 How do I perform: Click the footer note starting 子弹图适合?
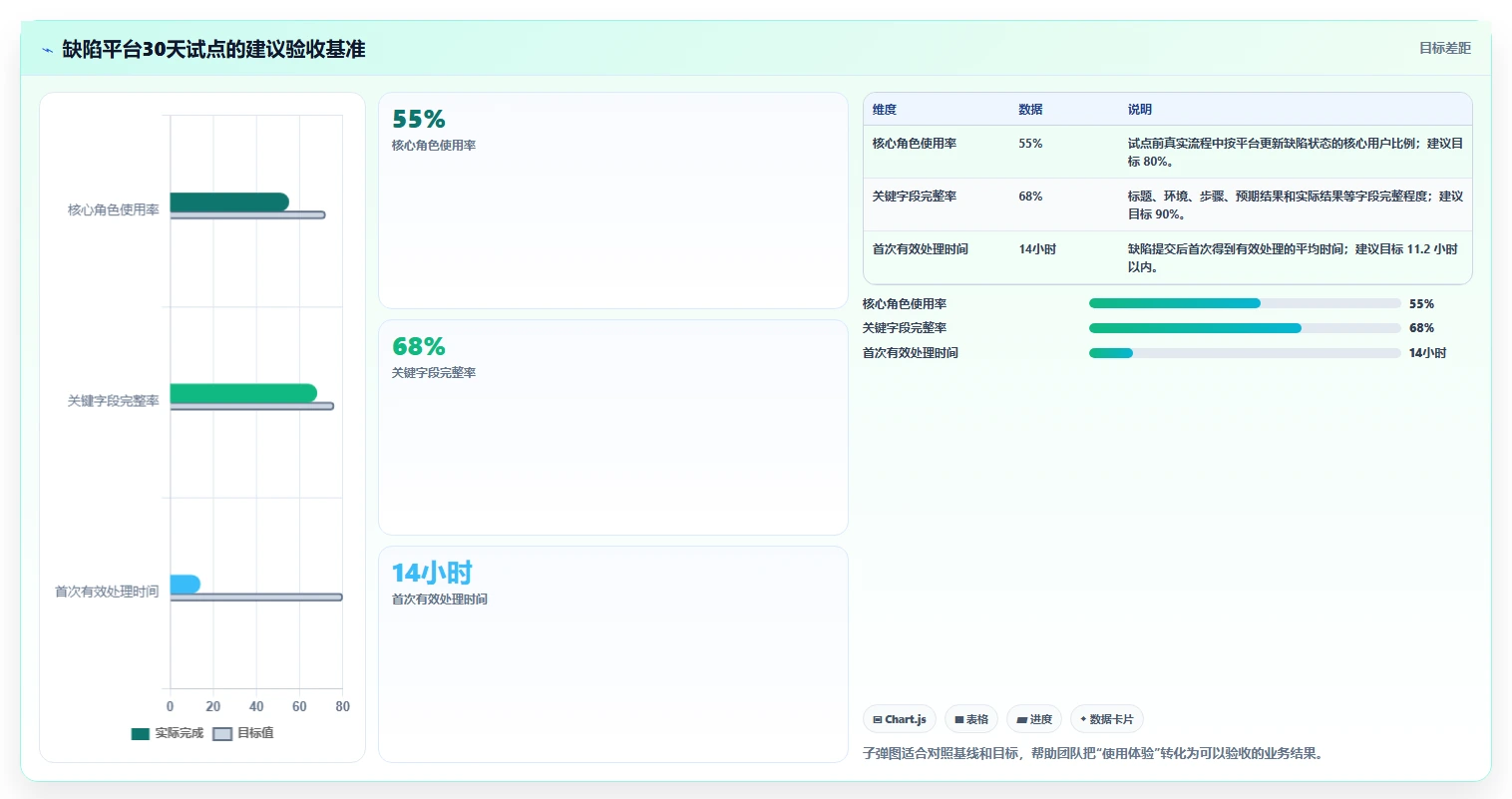click(1095, 754)
